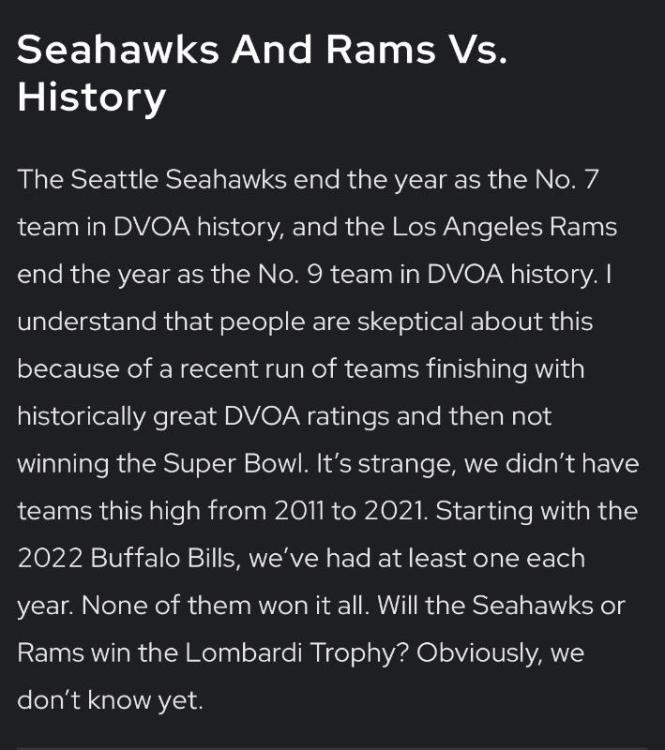Click the closing words "don't know yet"

(110, 702)
